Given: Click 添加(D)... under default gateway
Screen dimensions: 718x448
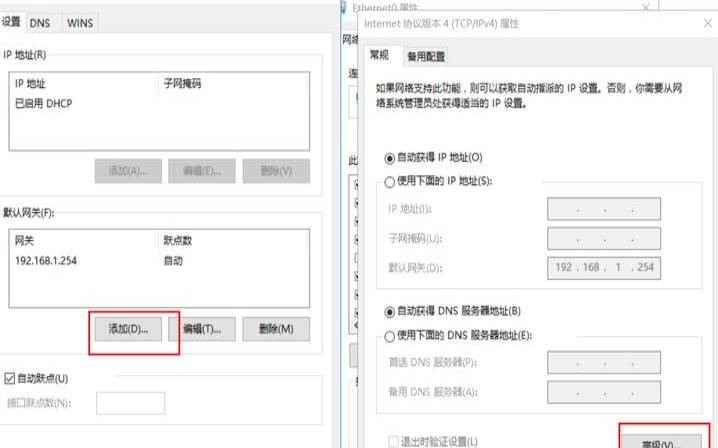Looking at the screenshot, I should pyautogui.click(x=128, y=329).
